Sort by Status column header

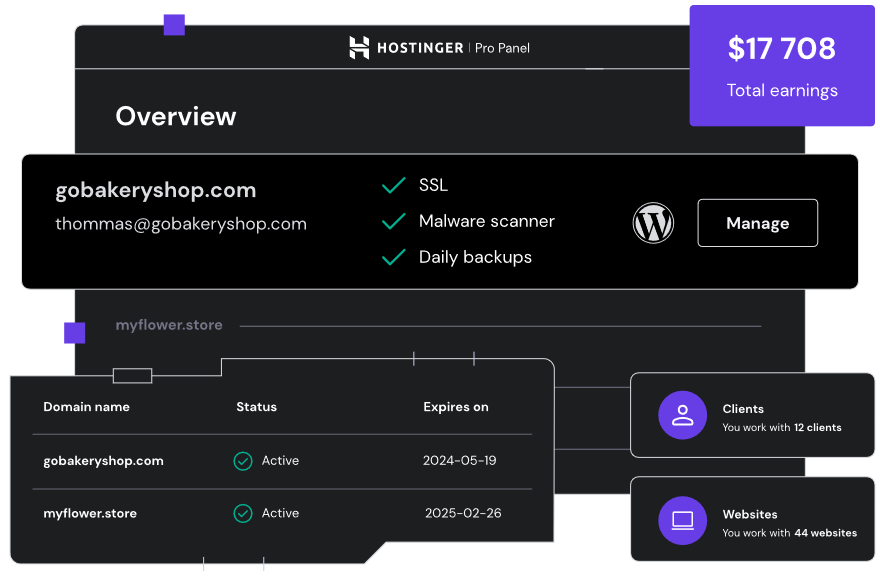click(256, 407)
